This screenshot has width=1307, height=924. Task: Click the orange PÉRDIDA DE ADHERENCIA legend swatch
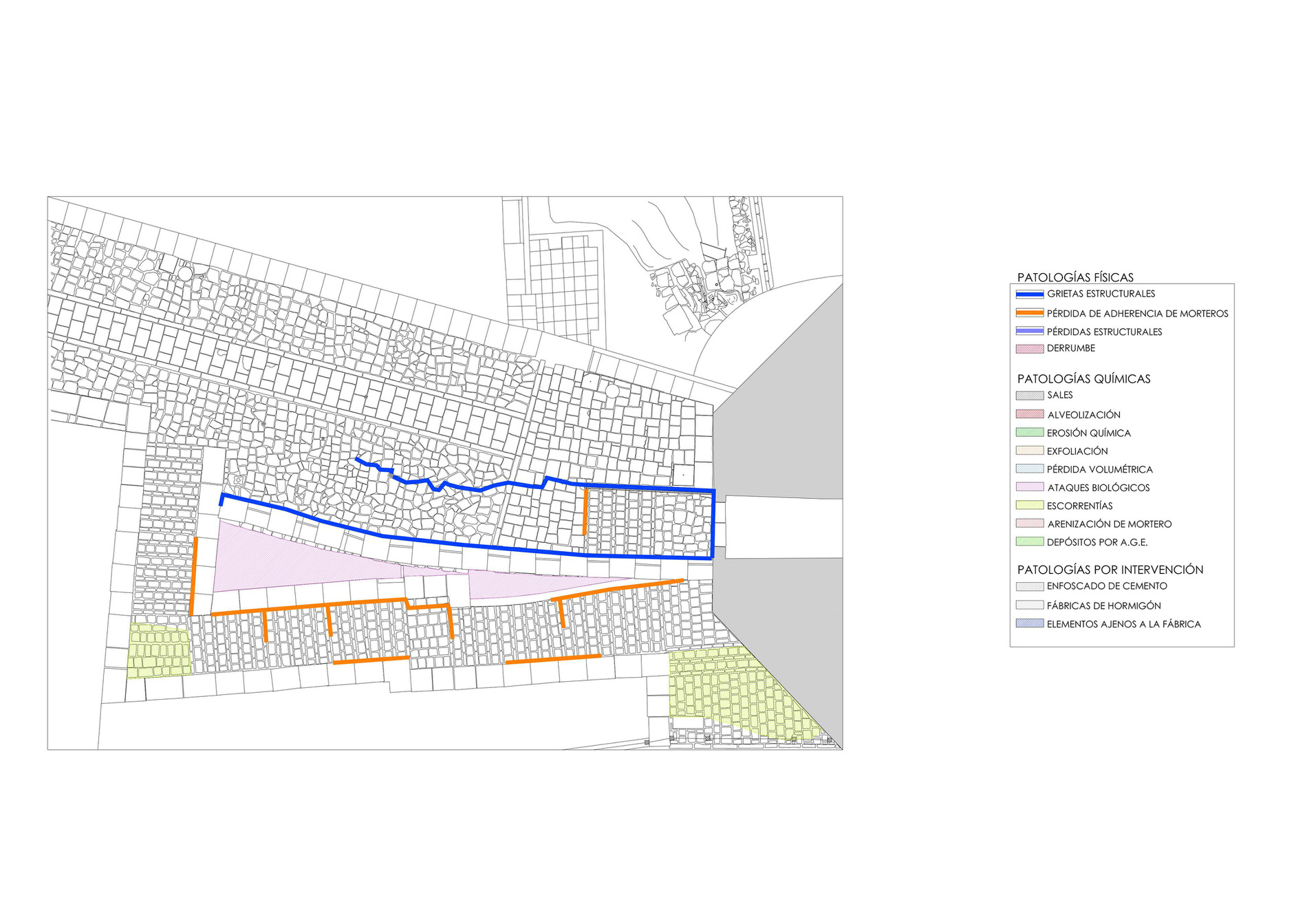pos(1029,313)
